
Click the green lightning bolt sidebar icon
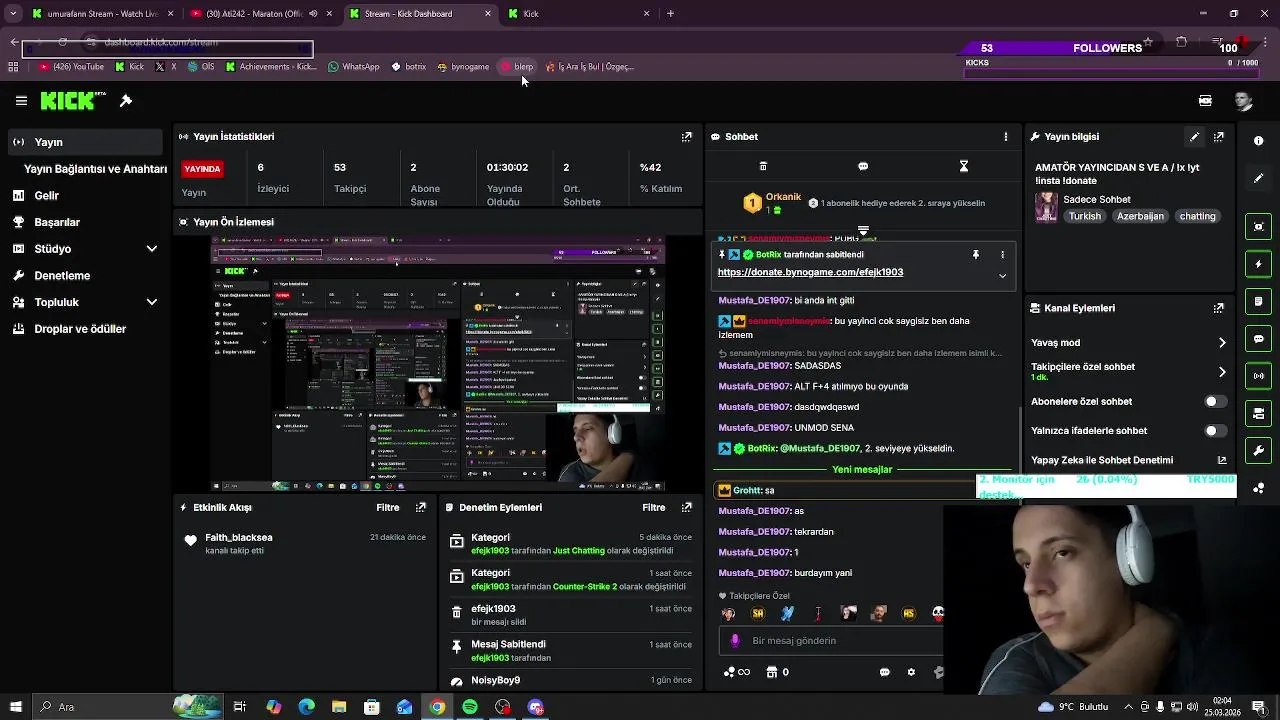point(1259,264)
